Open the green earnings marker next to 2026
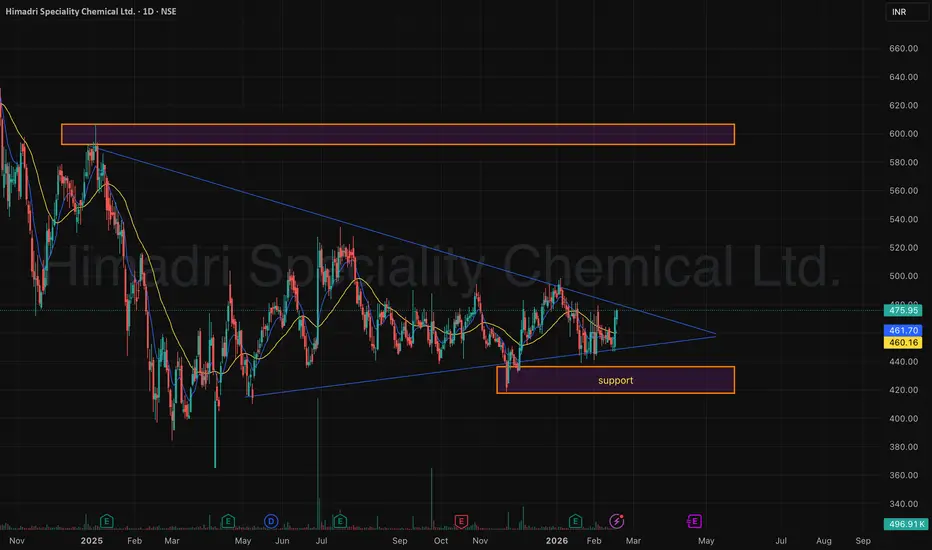Screen dimensions: 932x550 point(575,521)
